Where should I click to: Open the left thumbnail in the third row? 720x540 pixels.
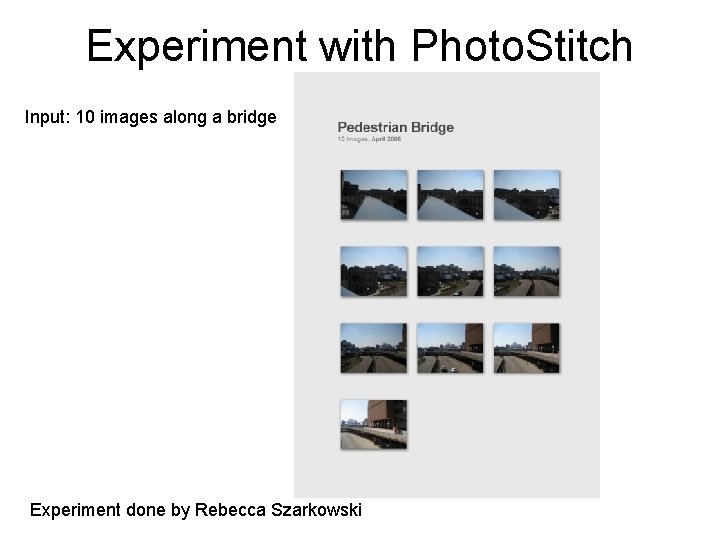tap(374, 348)
